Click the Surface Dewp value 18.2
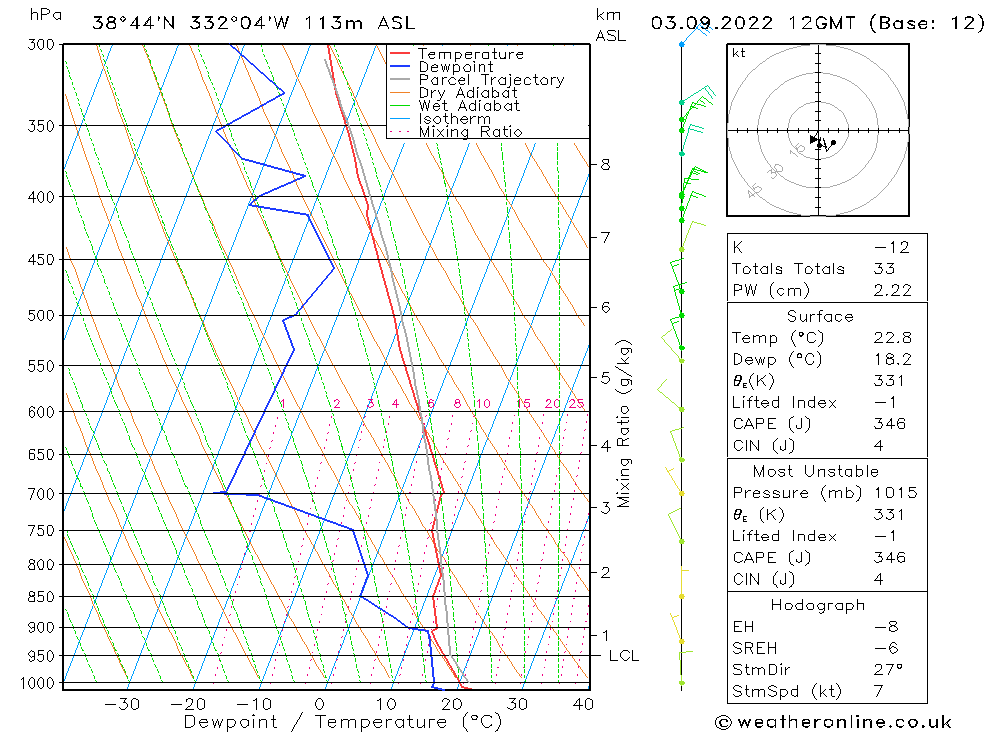 click(893, 359)
